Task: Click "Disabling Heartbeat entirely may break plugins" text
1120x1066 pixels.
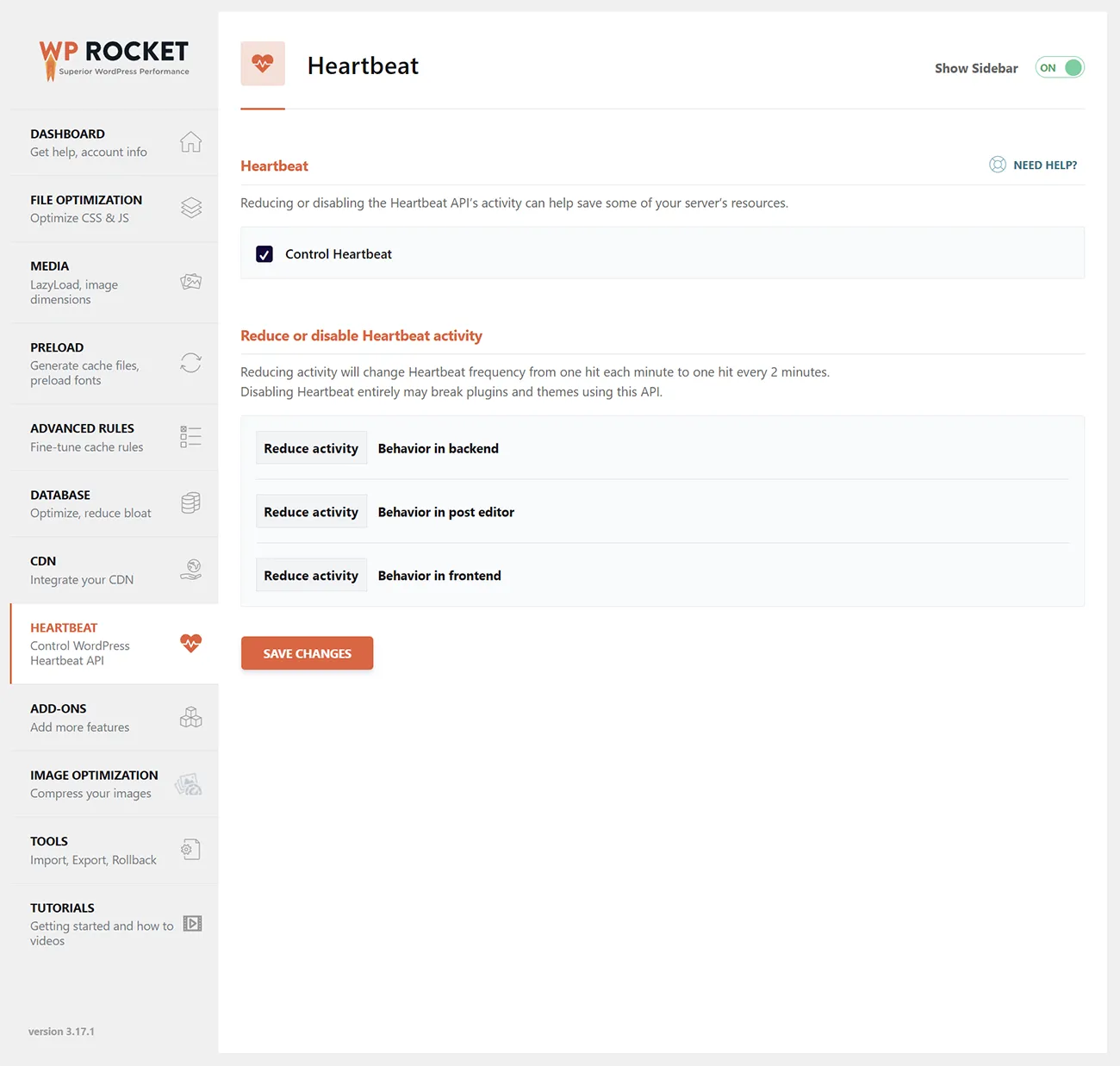Action: (451, 392)
